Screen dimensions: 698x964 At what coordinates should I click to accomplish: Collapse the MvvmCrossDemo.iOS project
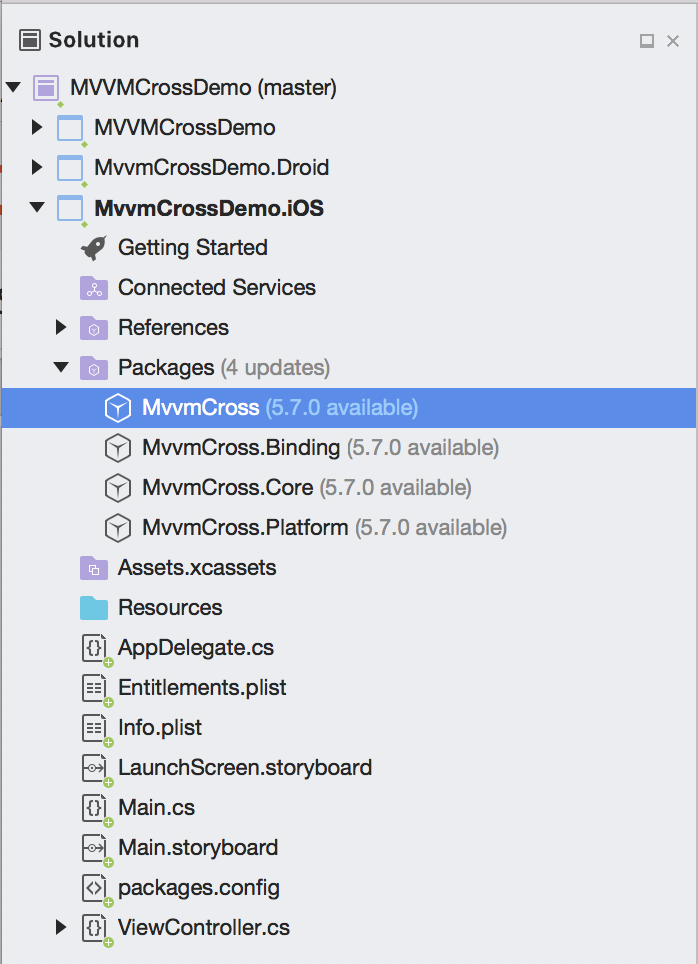pyautogui.click(x=37, y=207)
